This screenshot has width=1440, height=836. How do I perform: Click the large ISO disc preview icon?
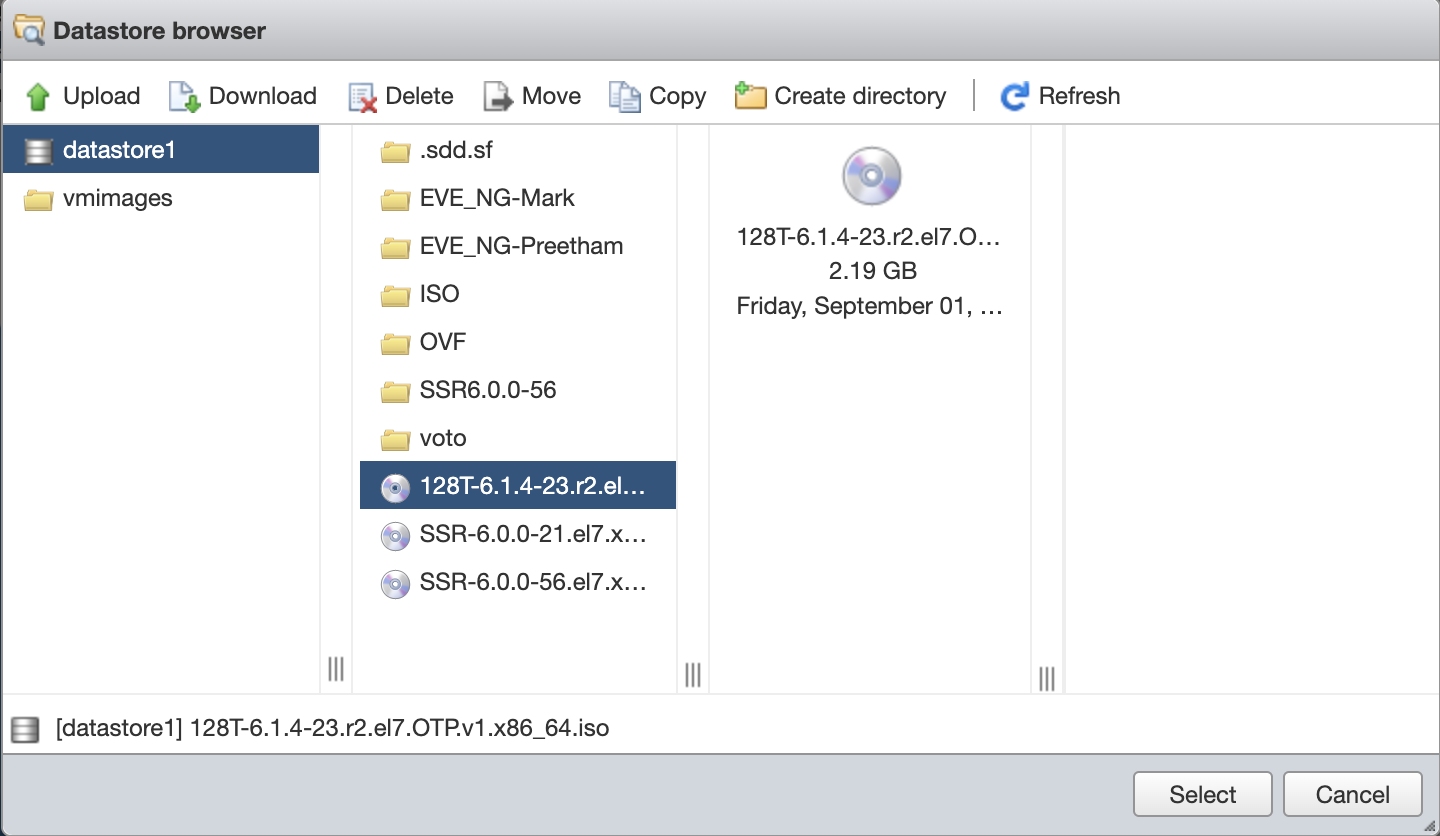click(x=871, y=176)
